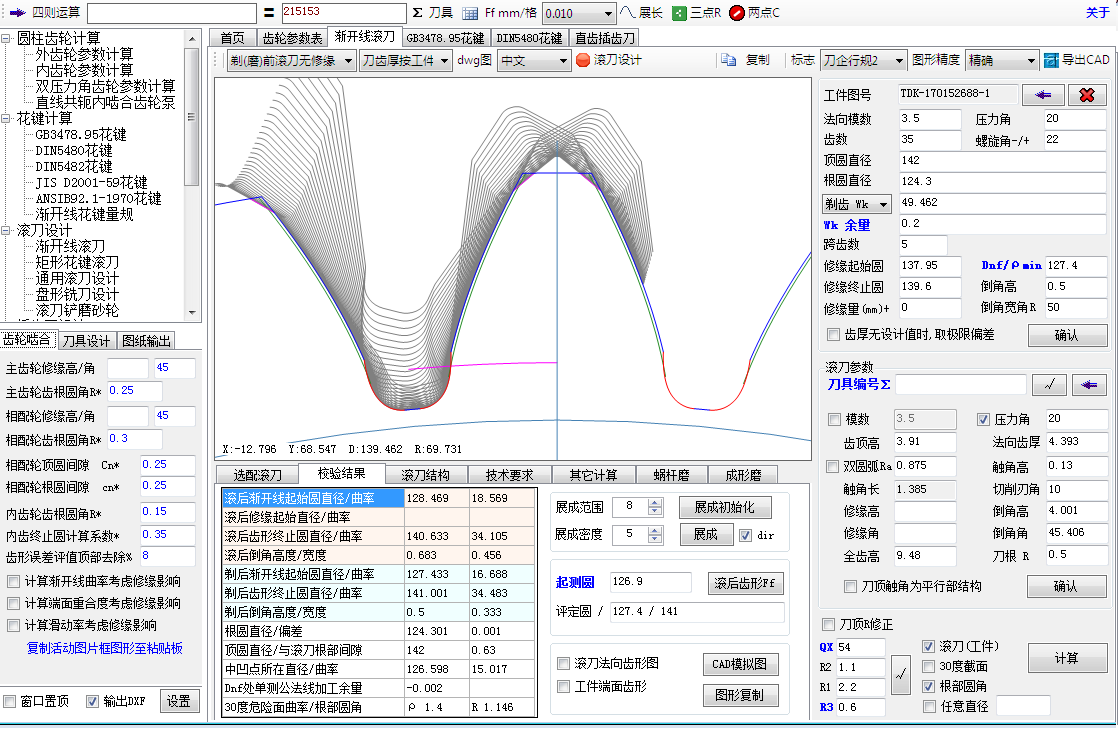This screenshot has height=730, width=1119.
Task: Toggle the 根部圆角 checkbox
Action: (928, 686)
